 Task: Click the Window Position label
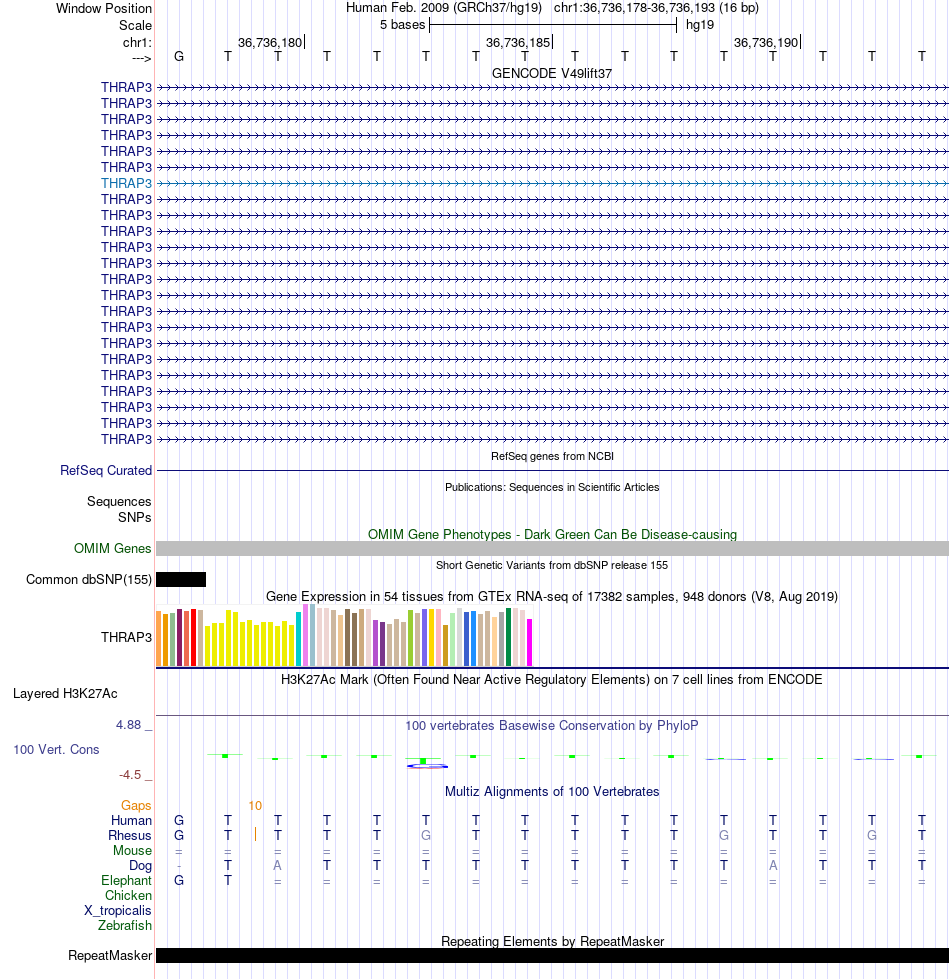click(104, 9)
